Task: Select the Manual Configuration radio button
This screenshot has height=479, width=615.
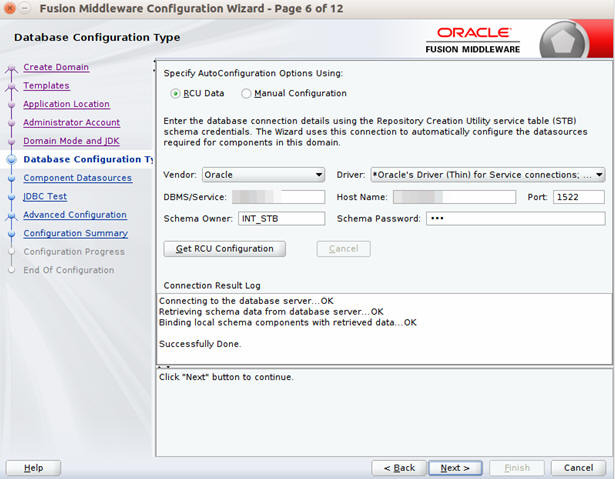Action: [x=246, y=94]
